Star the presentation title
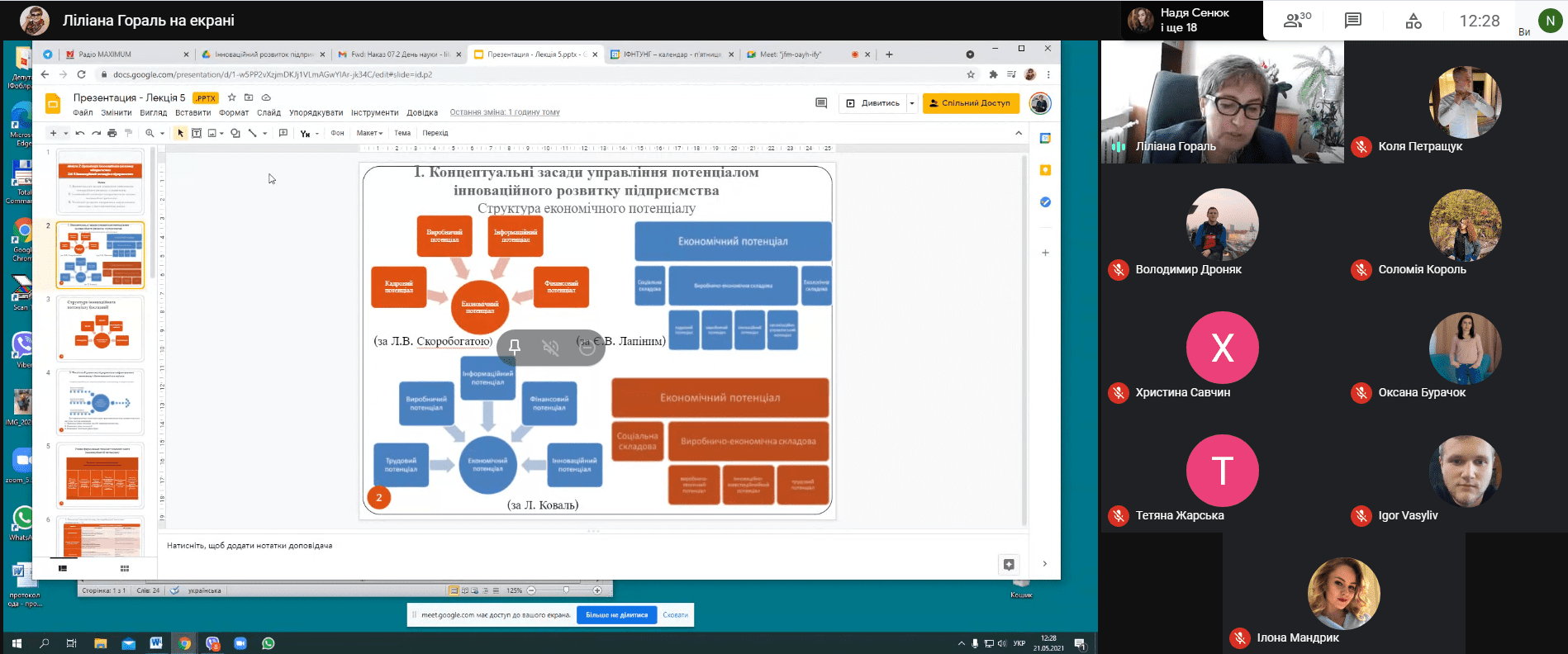 pos(232,97)
